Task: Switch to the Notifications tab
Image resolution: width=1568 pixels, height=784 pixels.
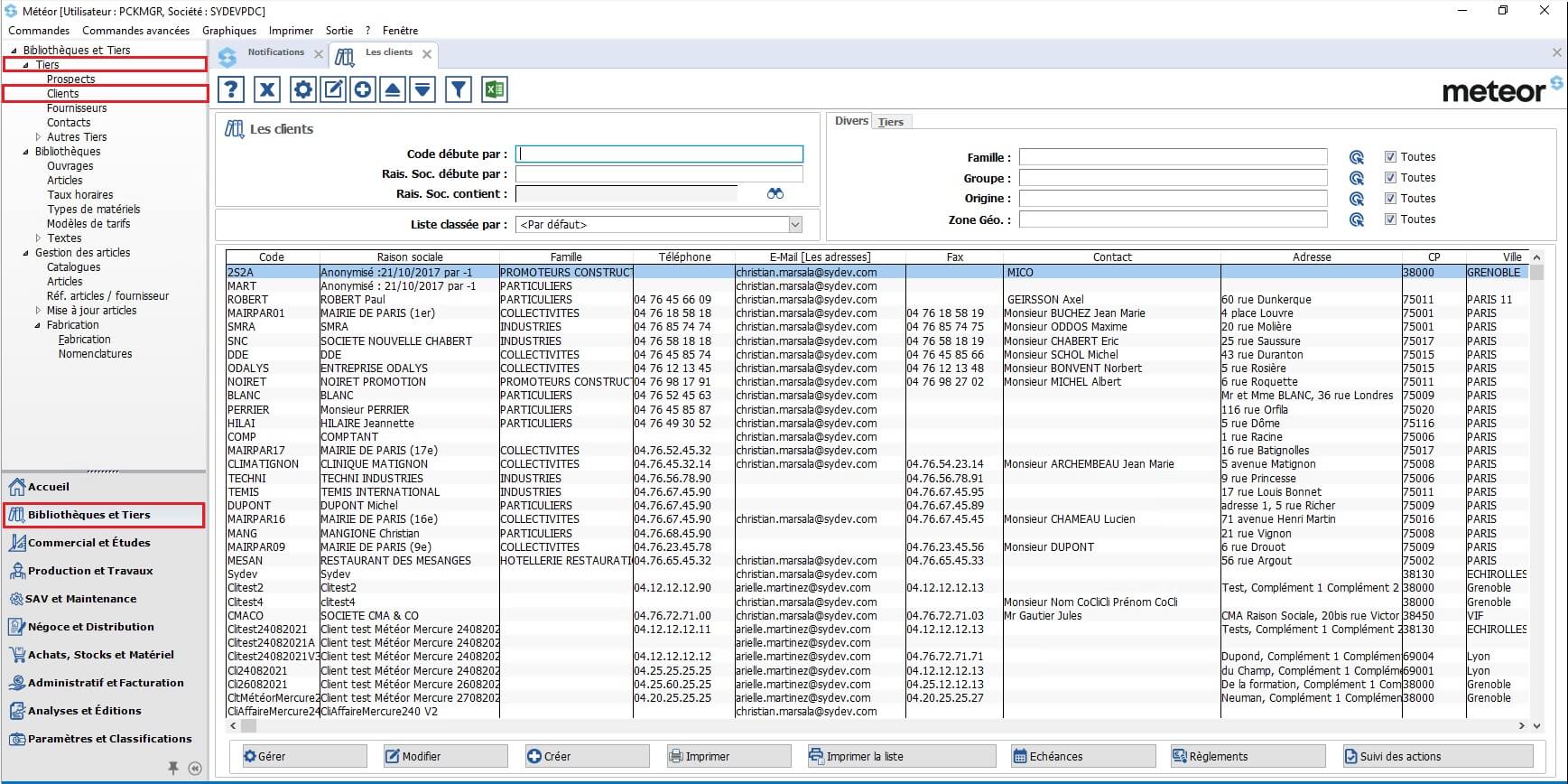Action: point(275,52)
